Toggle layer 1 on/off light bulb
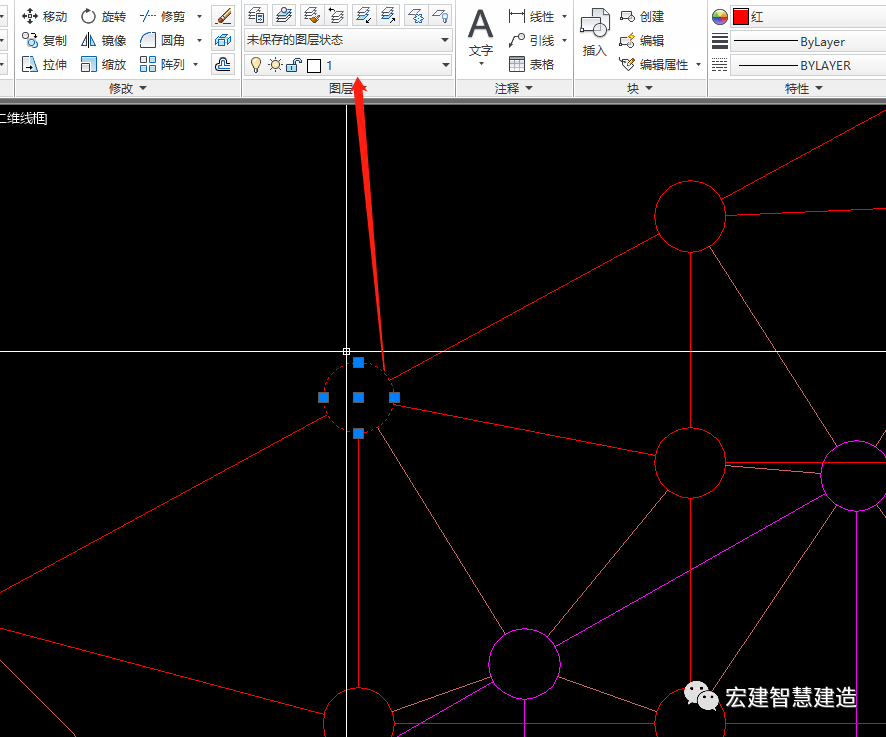This screenshot has width=886, height=737. click(x=256, y=65)
